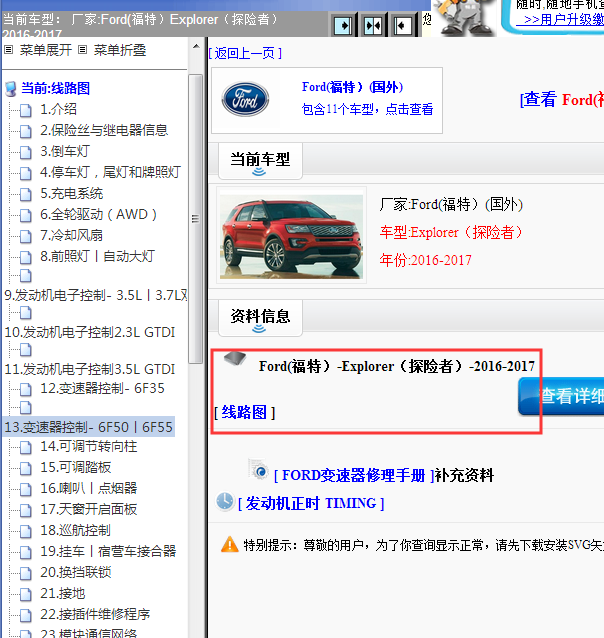
Task: Click the 厂家:Ford(福特)(国外) text
Action: click(451, 204)
